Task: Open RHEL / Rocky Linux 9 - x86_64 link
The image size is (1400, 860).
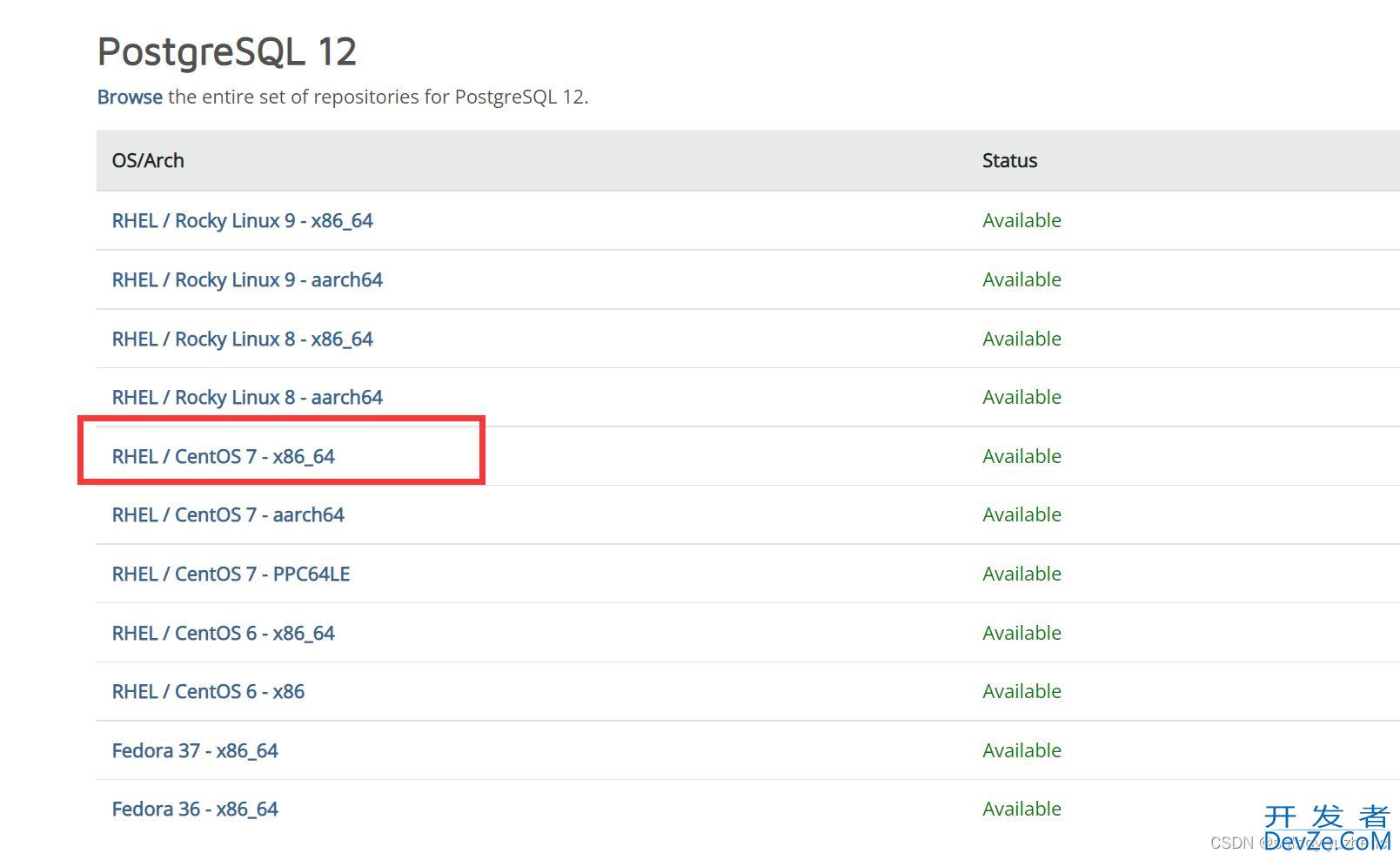Action: (x=242, y=220)
